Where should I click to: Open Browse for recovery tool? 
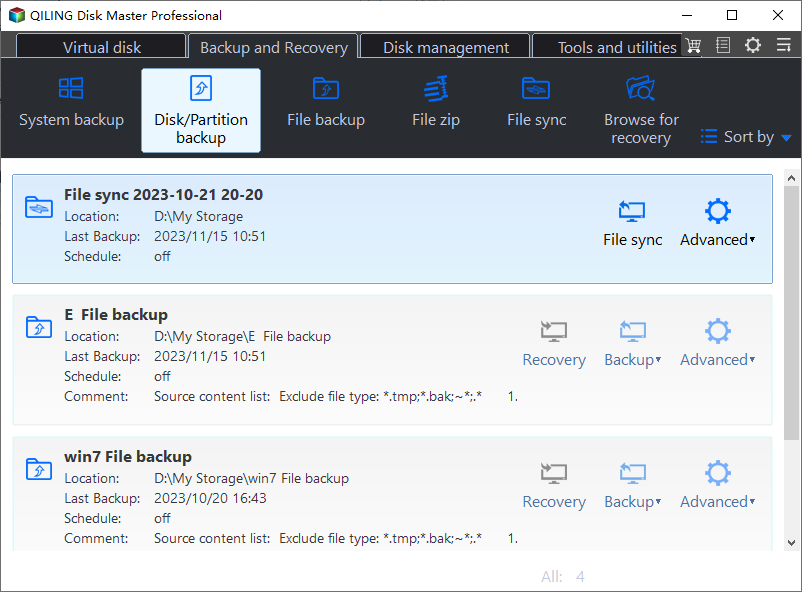pos(641,110)
